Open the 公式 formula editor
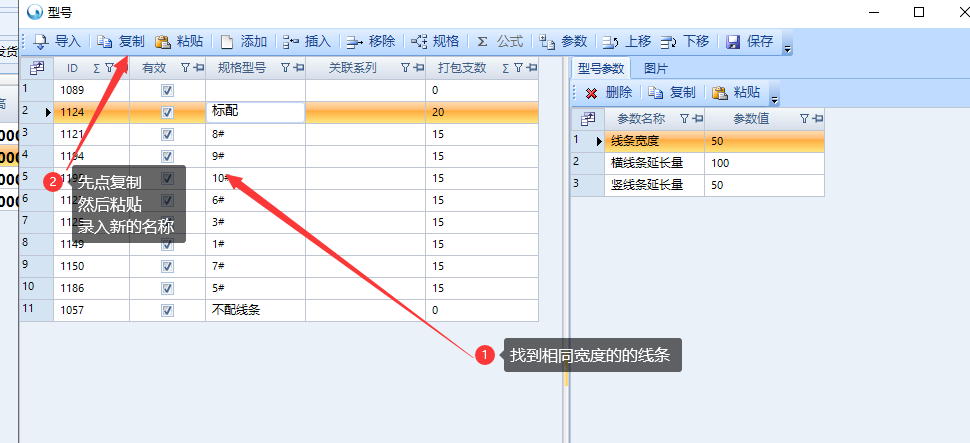The width and height of the screenshot is (970, 443). point(483,42)
